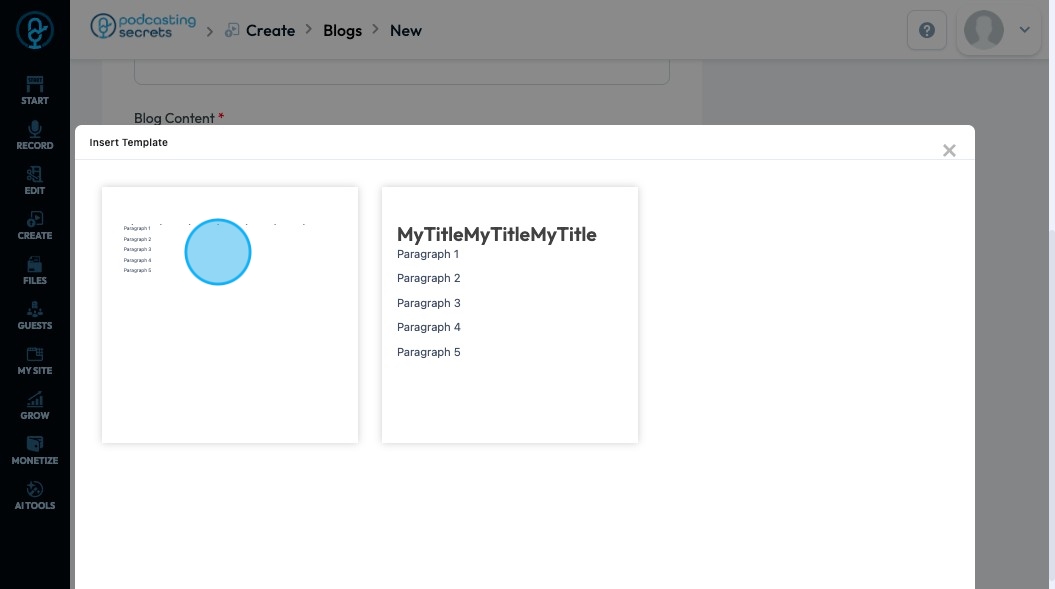The image size is (1055, 589).
Task: Navigate to Create breadcrumb
Action: 270,31
